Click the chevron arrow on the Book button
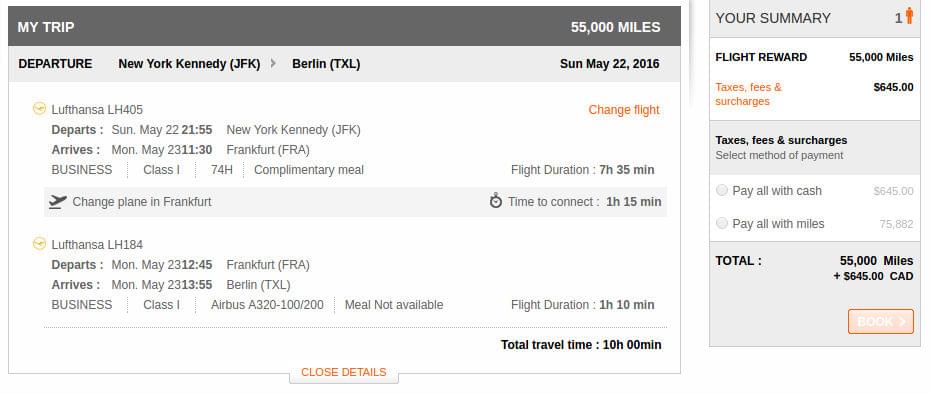The height and width of the screenshot is (394, 931). 902,322
